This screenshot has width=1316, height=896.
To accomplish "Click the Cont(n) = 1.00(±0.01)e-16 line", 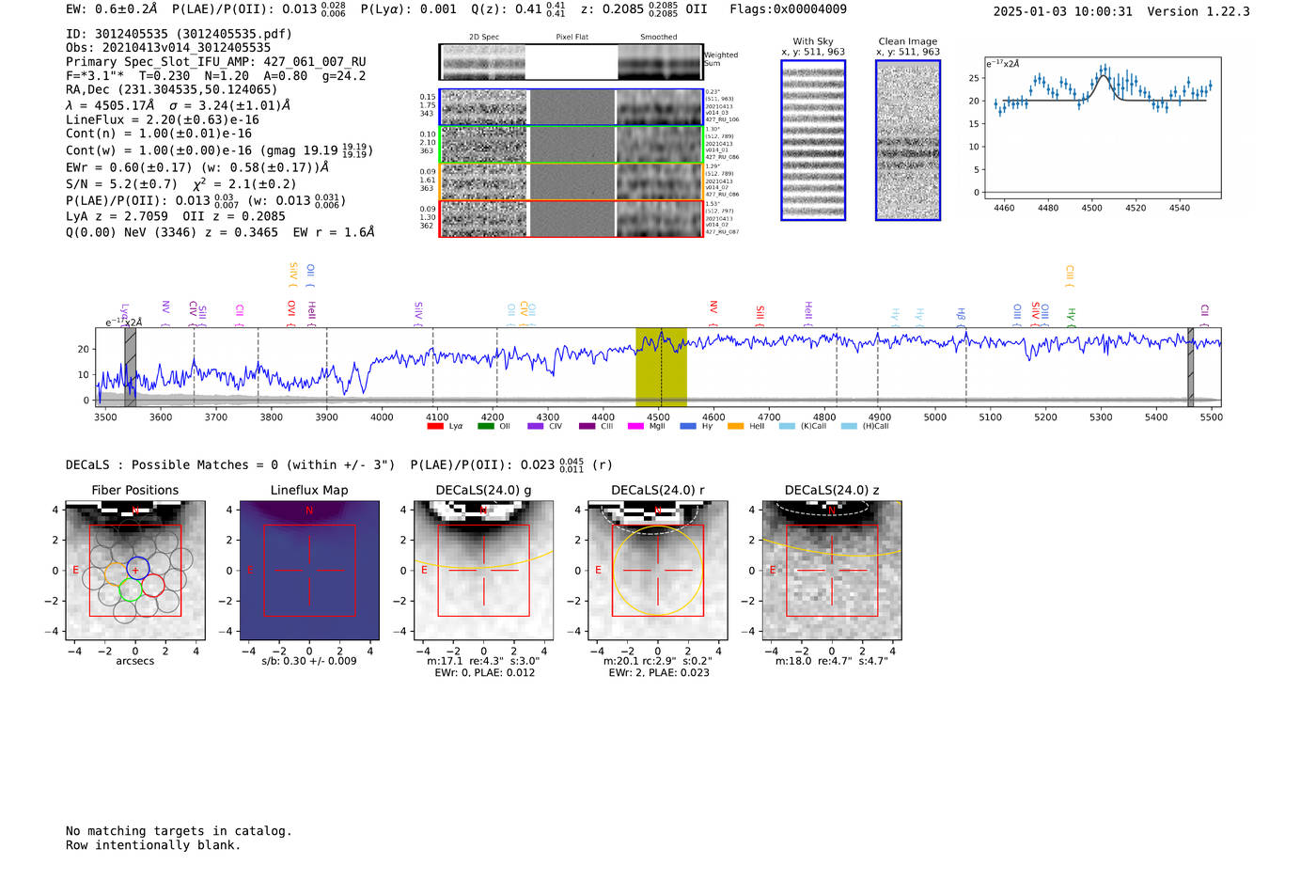I will click(x=159, y=134).
